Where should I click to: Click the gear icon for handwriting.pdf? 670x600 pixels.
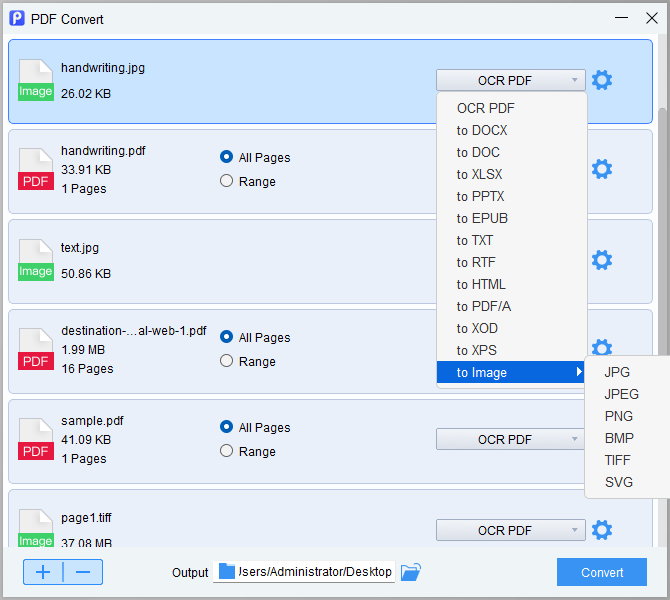coord(602,169)
